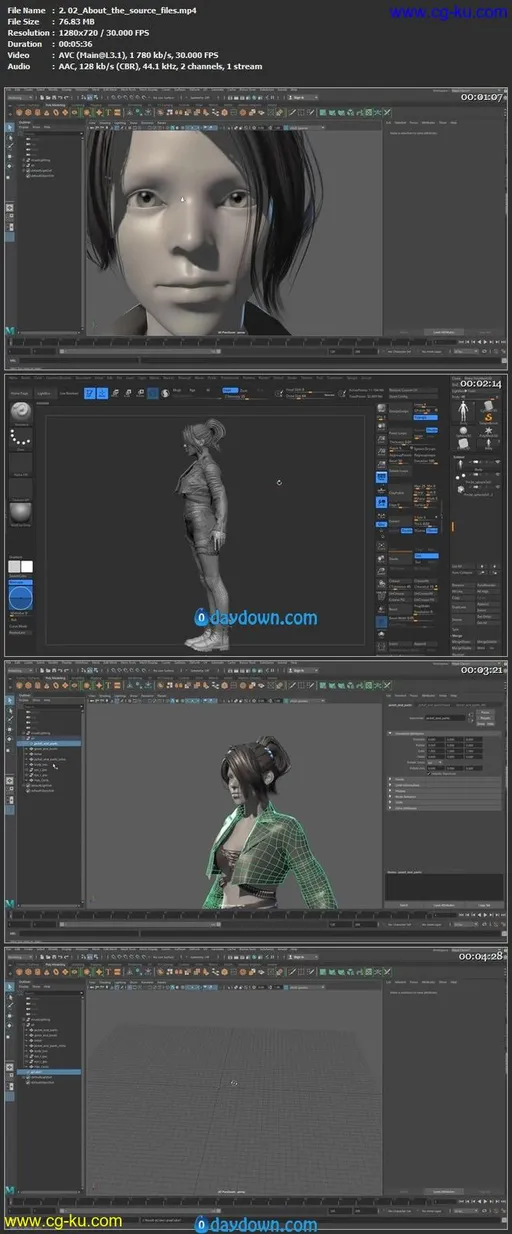Click ZBrush secondary color swatch (left, under Gradient)

(x=13, y=566)
